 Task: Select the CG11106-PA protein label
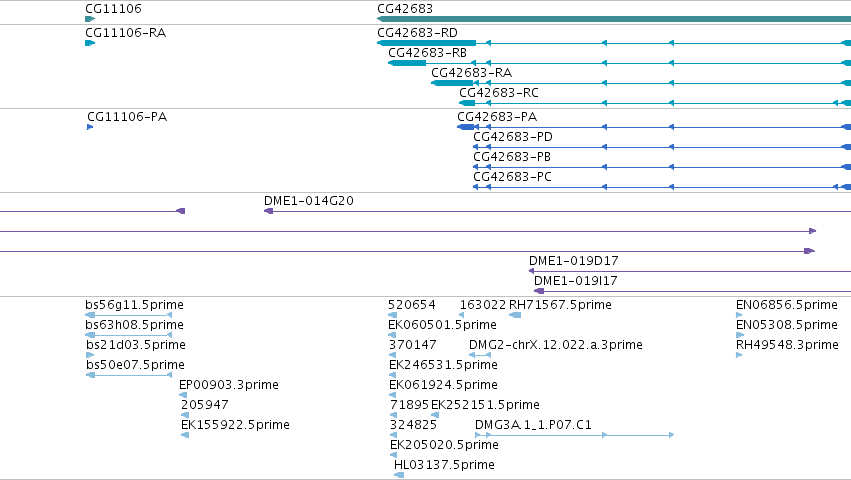(x=127, y=117)
